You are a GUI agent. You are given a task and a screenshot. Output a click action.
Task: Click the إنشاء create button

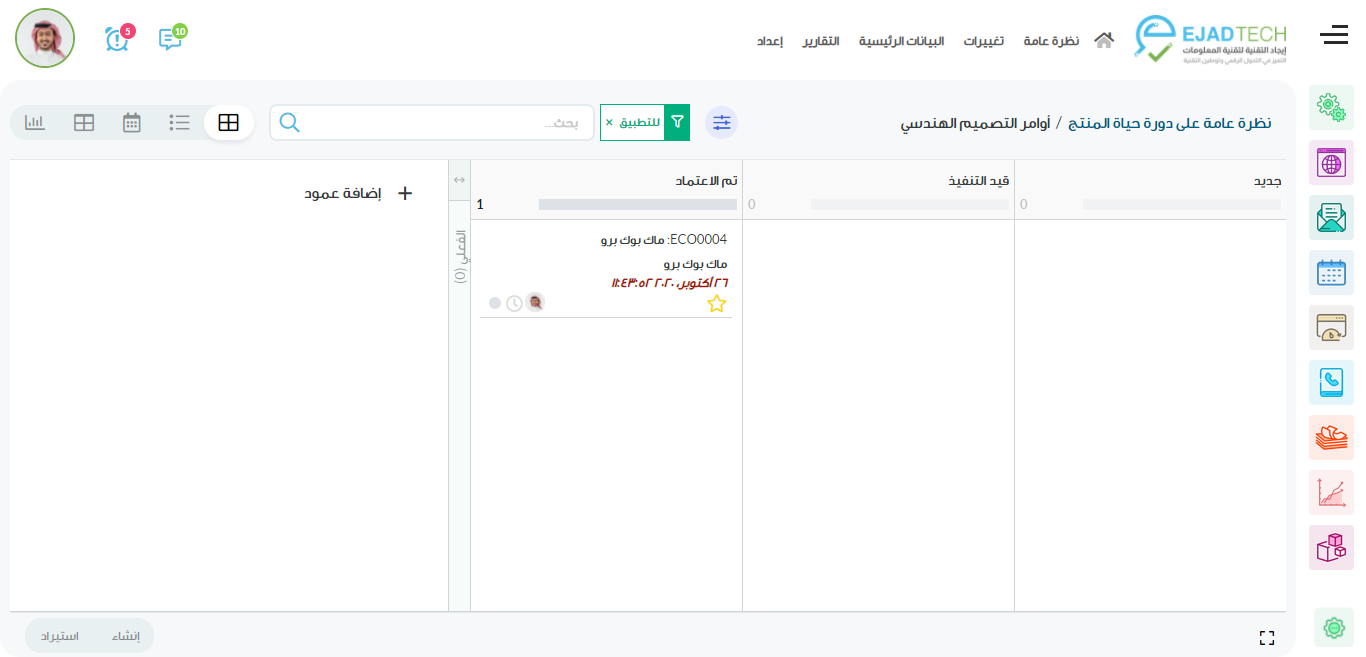tap(126, 636)
